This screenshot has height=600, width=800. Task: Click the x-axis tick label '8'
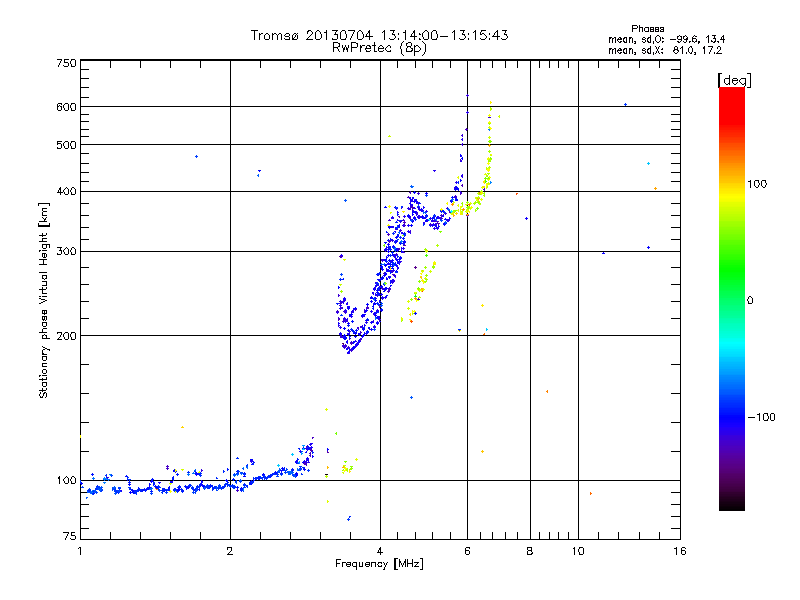pyautogui.click(x=530, y=551)
